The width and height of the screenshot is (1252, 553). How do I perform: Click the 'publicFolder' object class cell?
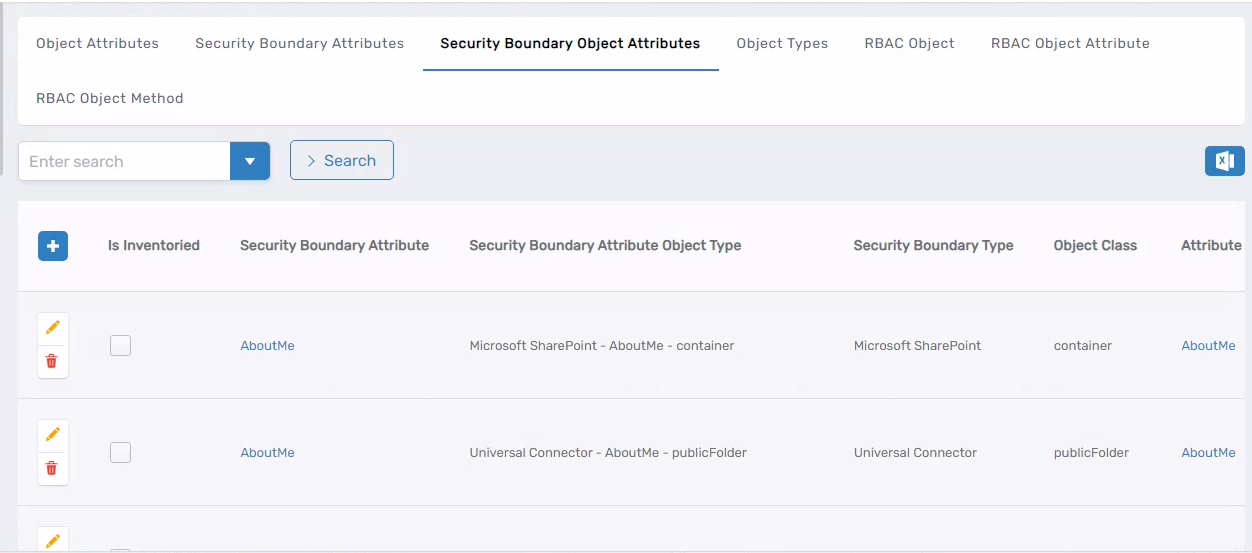[1091, 452]
